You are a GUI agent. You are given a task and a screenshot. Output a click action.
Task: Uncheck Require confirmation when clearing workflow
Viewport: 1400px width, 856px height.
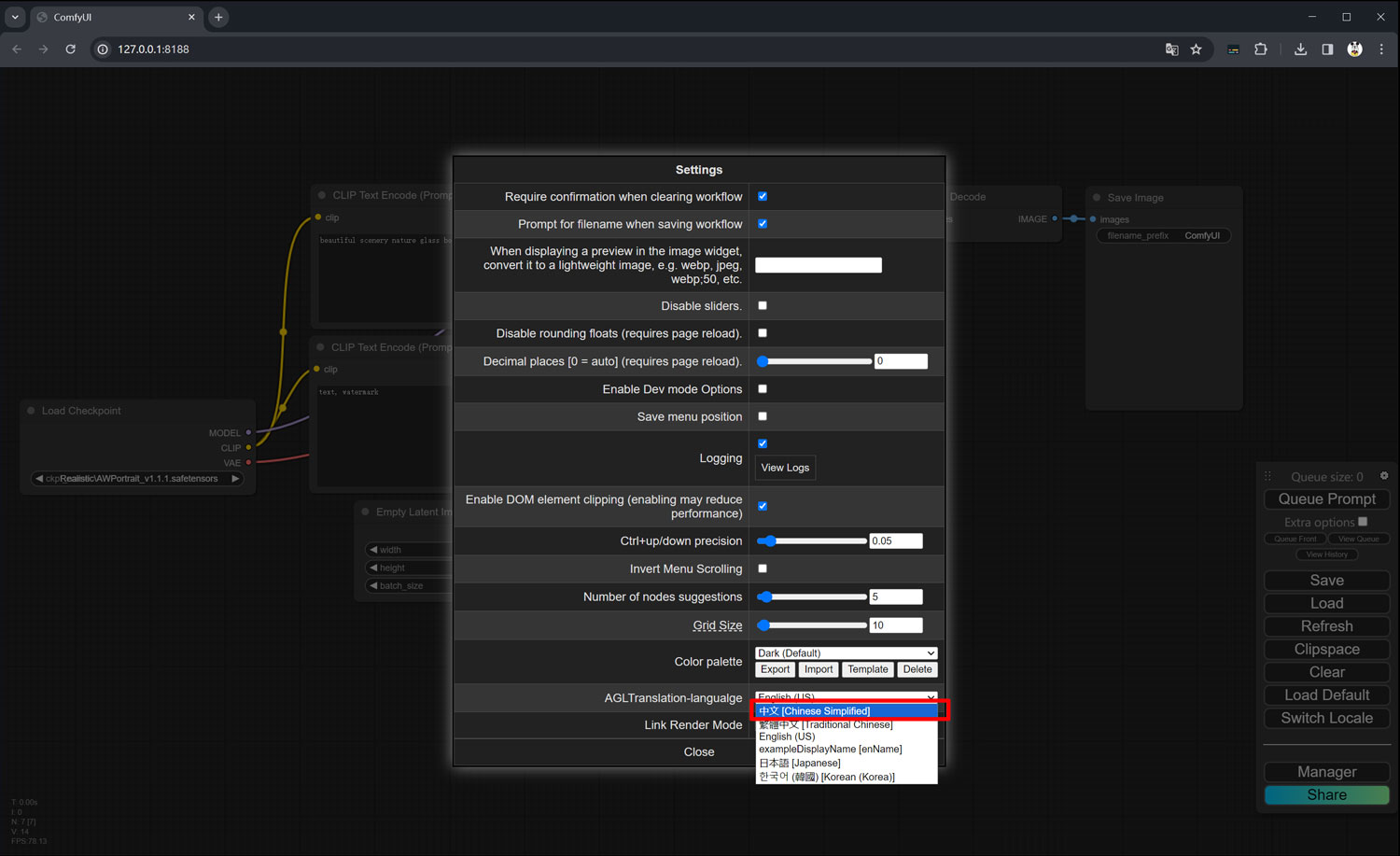[763, 196]
